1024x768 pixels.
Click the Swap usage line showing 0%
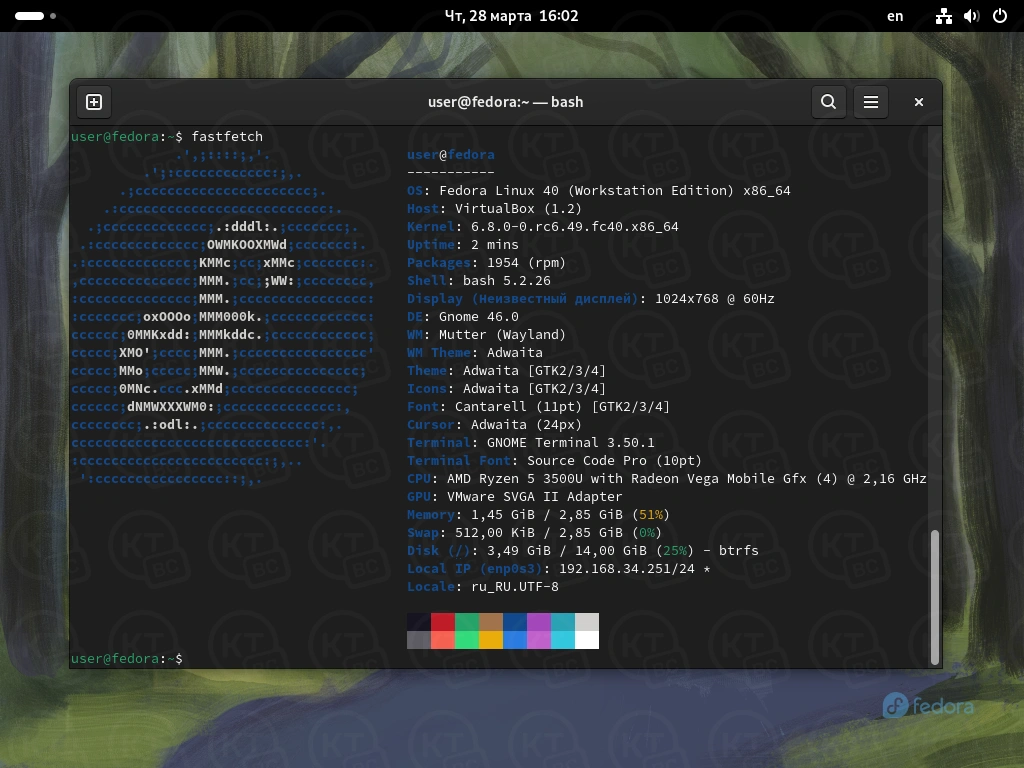coord(534,533)
